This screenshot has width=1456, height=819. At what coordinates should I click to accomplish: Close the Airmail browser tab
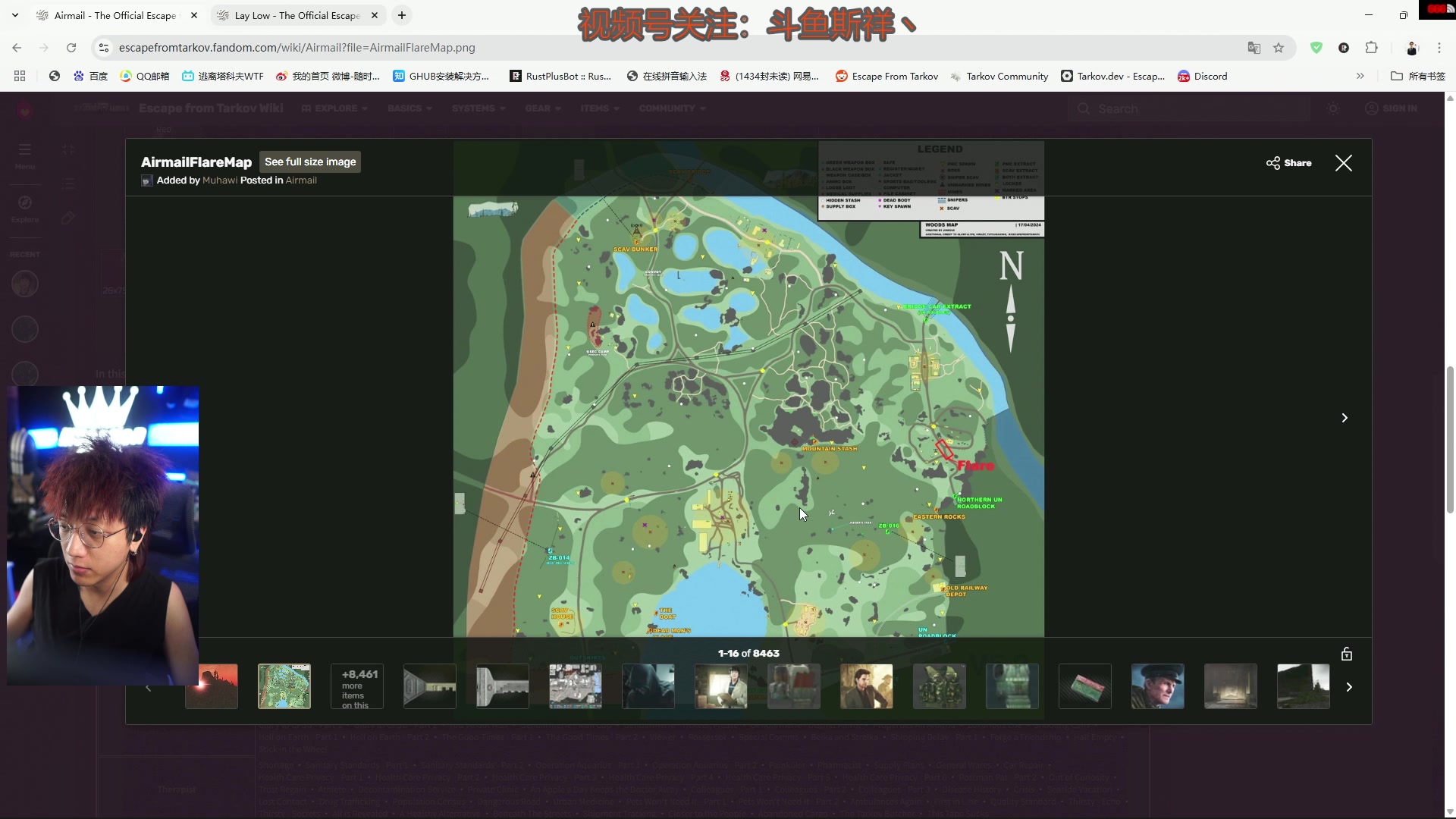[194, 15]
